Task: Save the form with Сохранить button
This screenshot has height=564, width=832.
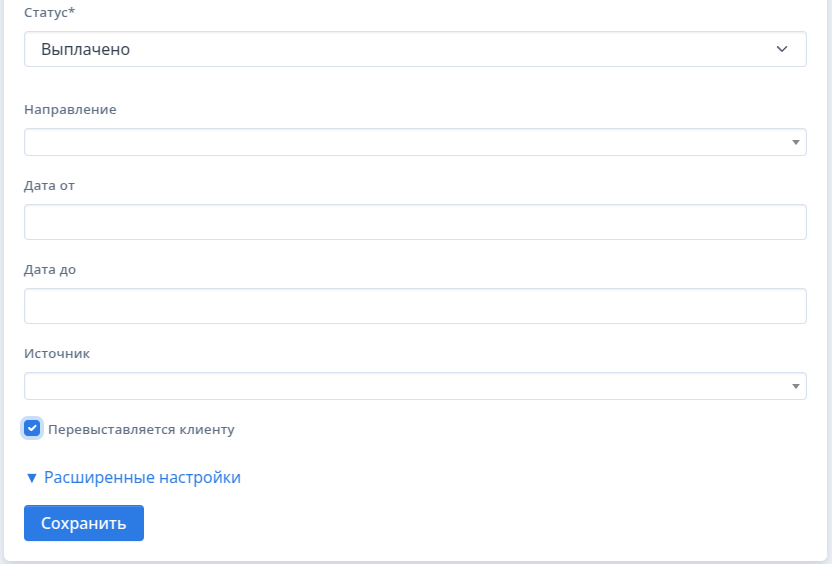Action: [84, 523]
